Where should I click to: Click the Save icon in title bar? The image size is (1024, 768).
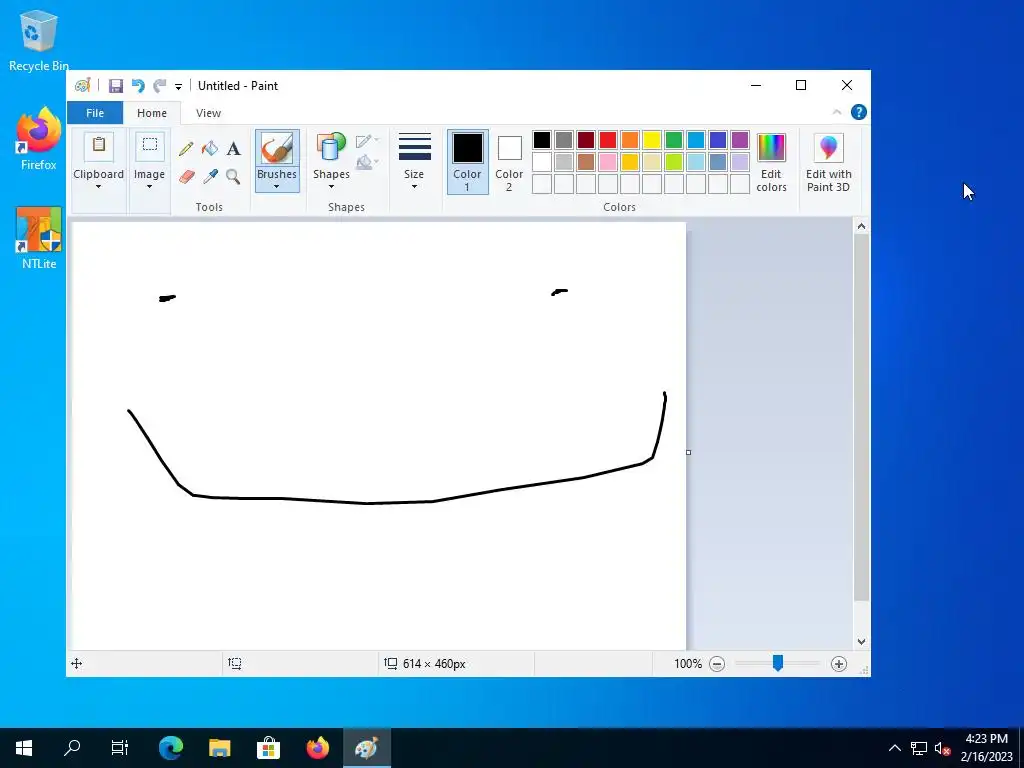tap(116, 86)
